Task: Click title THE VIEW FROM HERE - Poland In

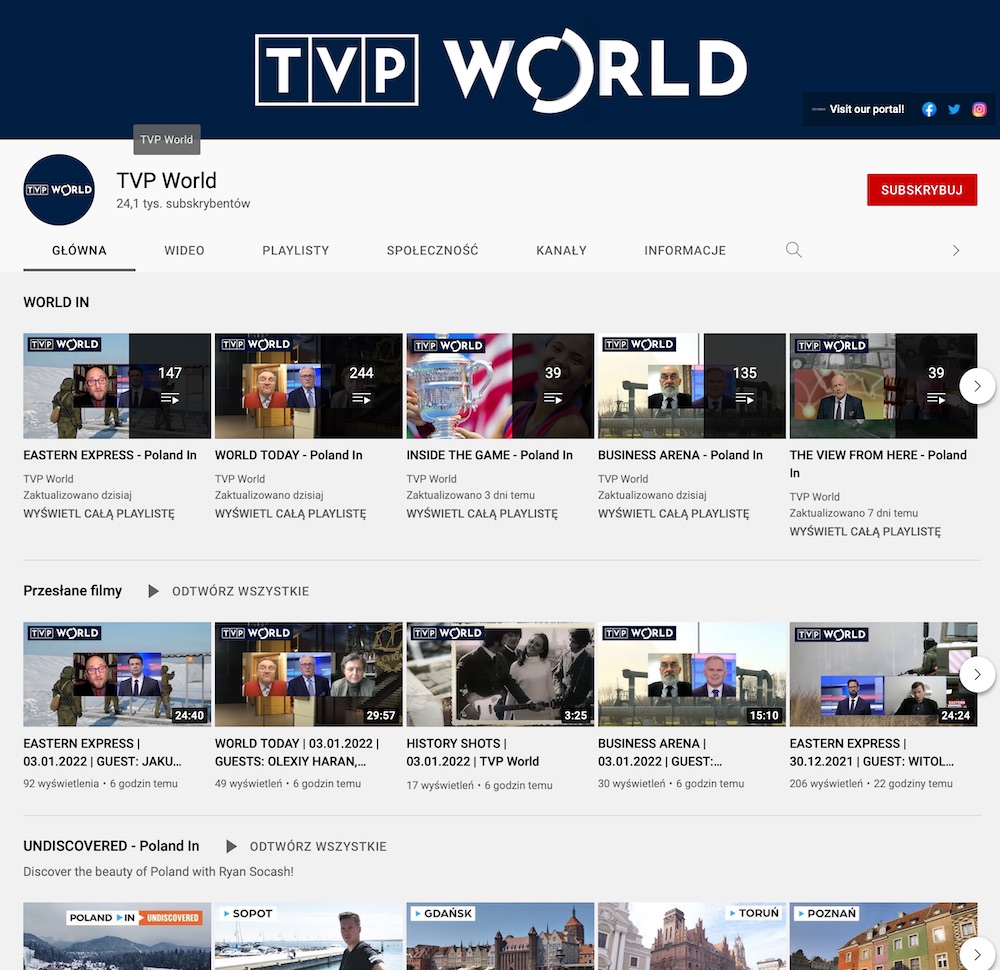Action: pyautogui.click(x=878, y=464)
